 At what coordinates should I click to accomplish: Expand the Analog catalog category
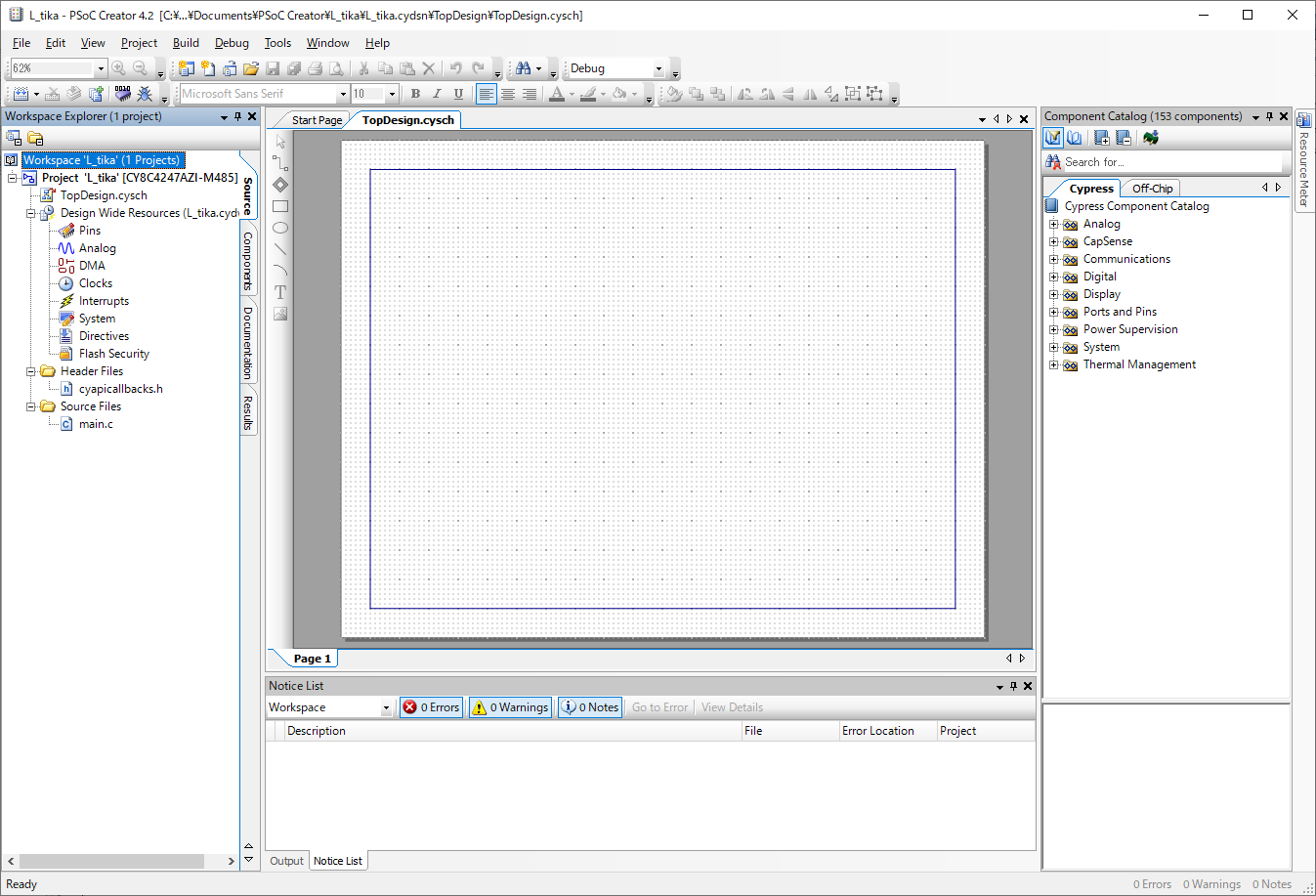[1054, 224]
